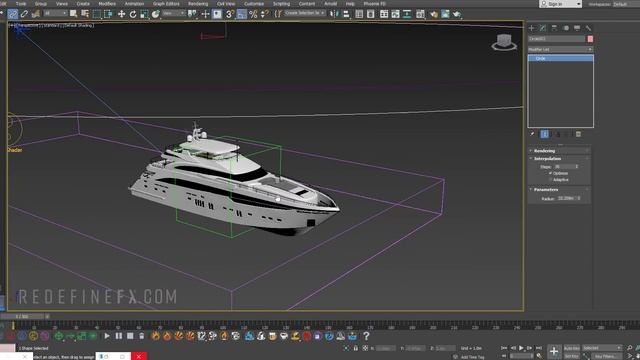Toggle Window/Crossing selection mode
This screenshot has height=360, width=640.
(x=108, y=14)
